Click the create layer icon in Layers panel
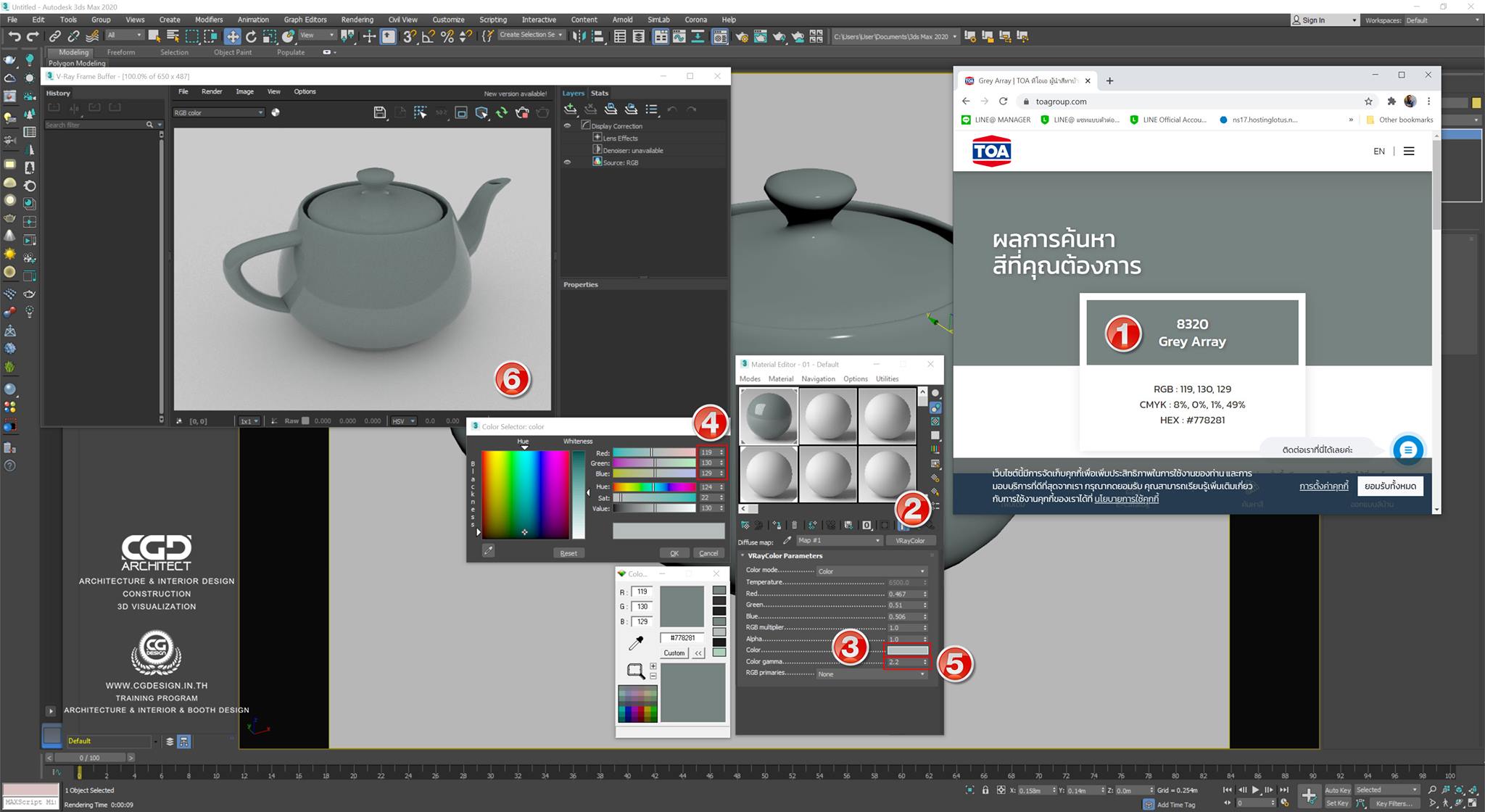Image resolution: width=1485 pixels, height=812 pixels. pos(571,109)
